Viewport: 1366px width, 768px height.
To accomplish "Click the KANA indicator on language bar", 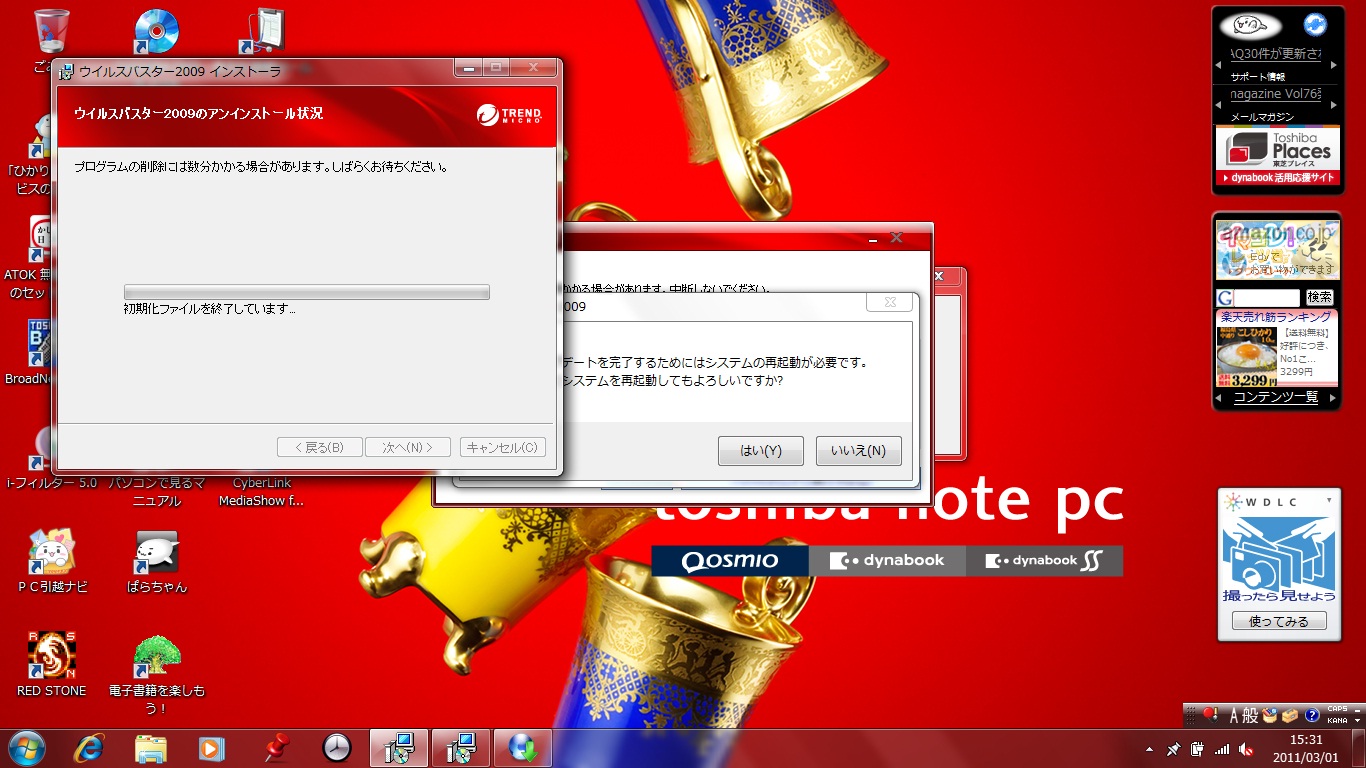I will 1336,720.
